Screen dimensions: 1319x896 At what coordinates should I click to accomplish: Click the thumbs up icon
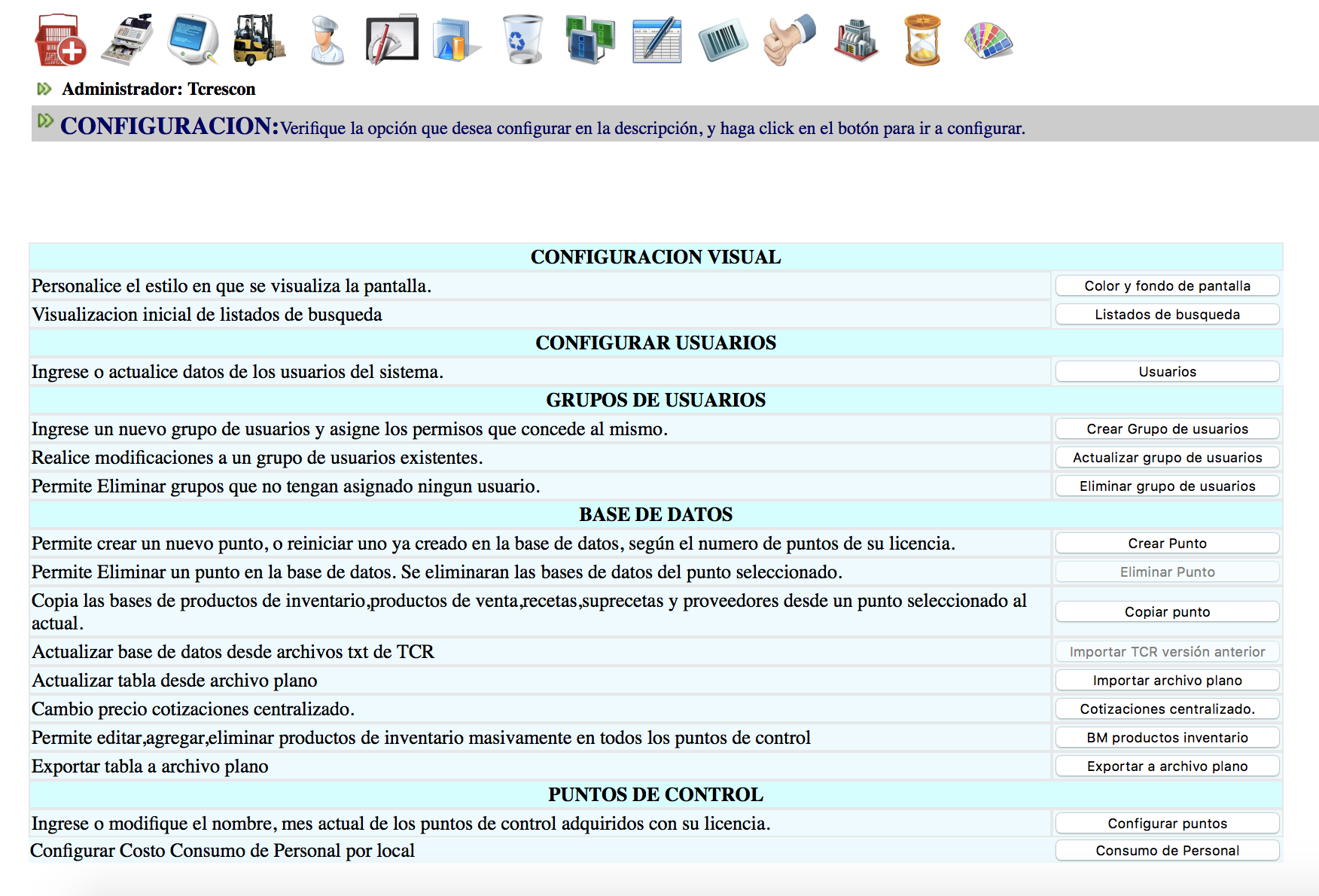[788, 40]
